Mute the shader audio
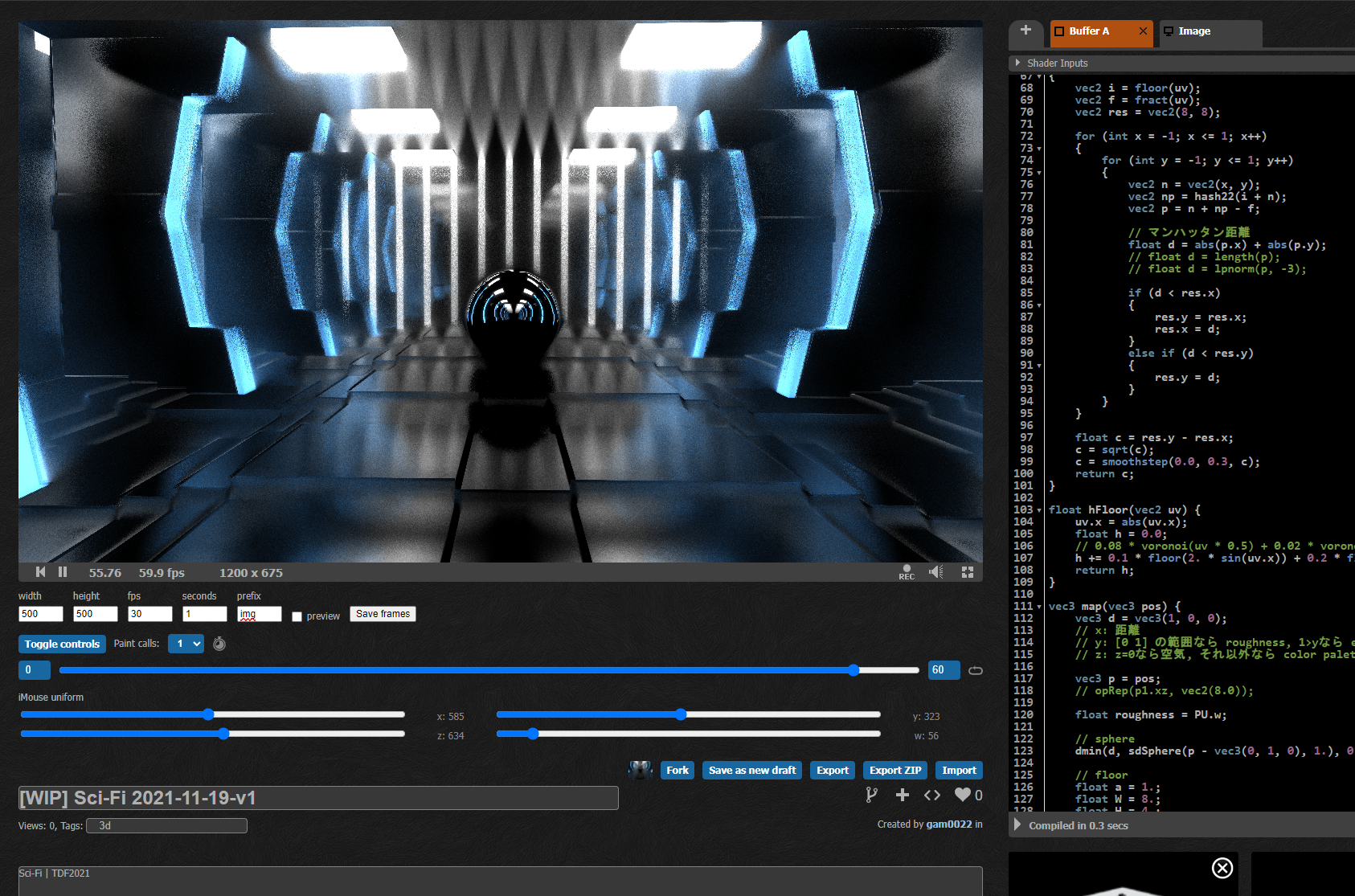The image size is (1355, 896). [x=936, y=572]
